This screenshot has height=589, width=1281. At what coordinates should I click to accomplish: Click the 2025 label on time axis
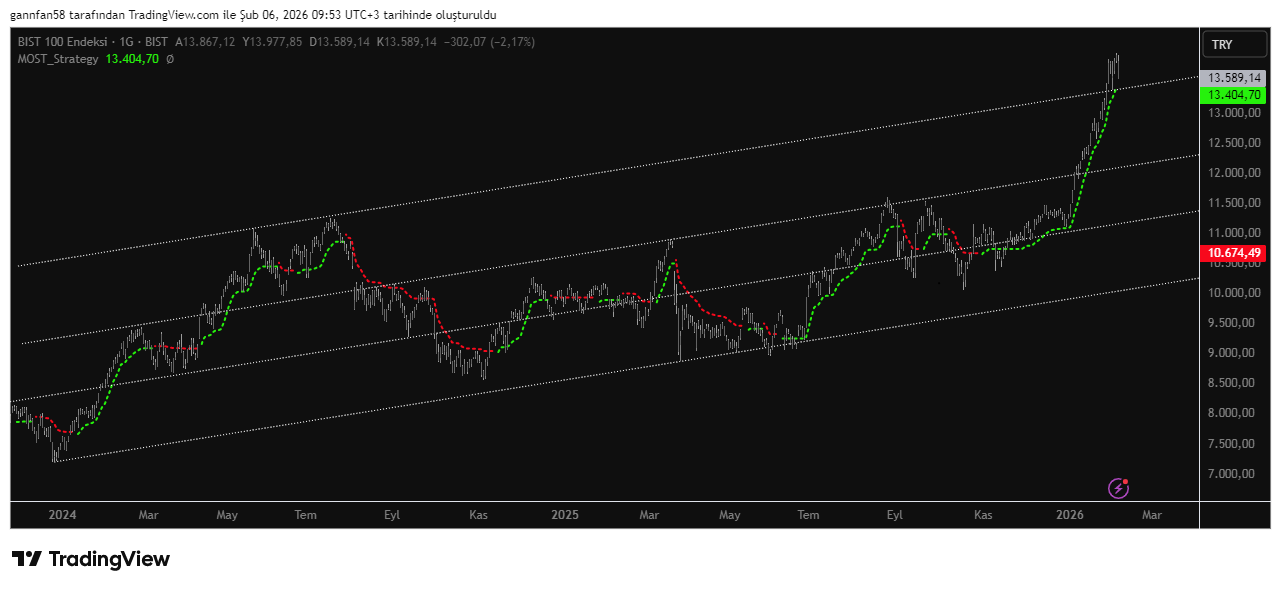[565, 515]
